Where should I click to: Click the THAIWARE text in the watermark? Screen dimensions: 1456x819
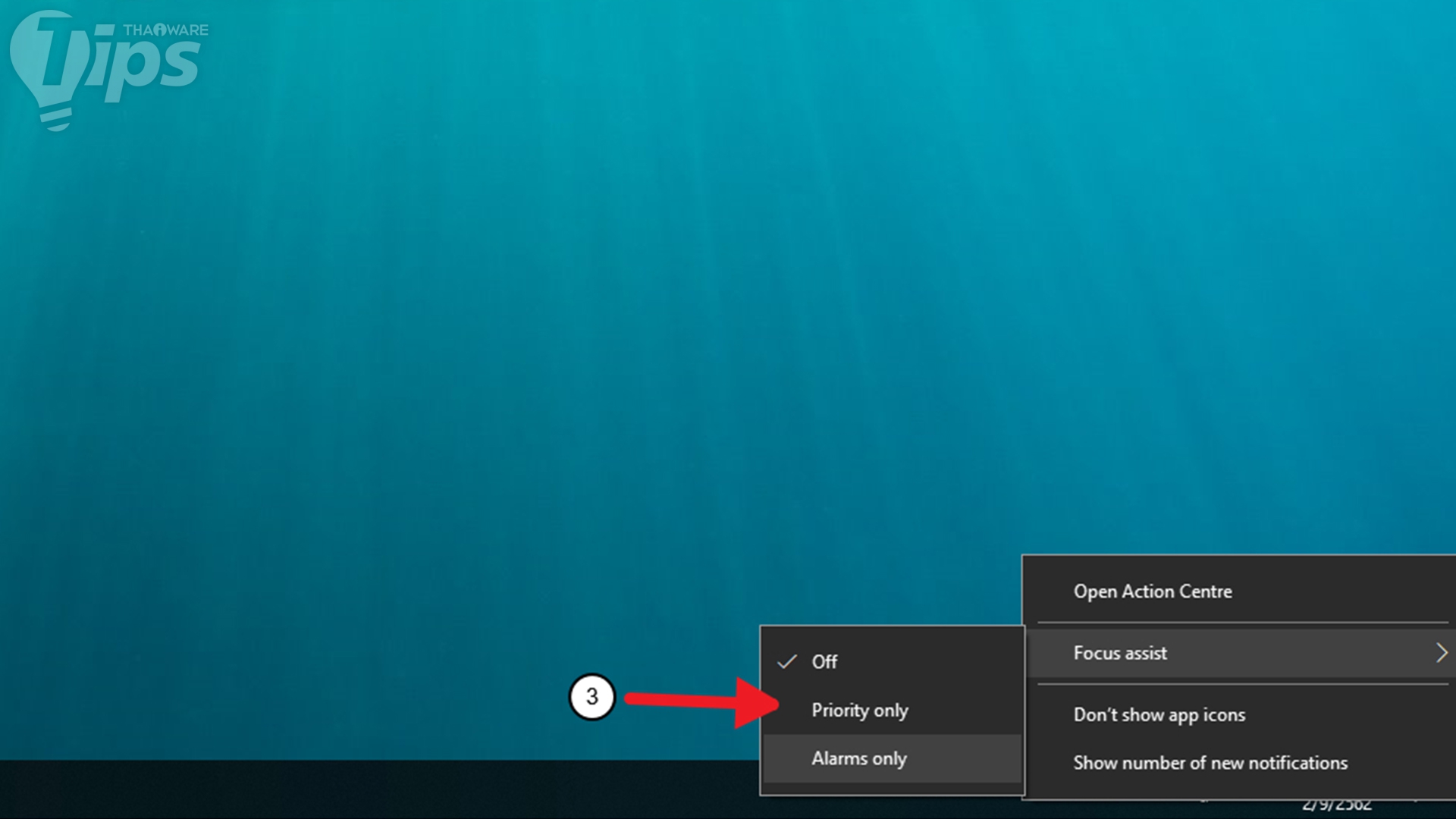coord(166,30)
